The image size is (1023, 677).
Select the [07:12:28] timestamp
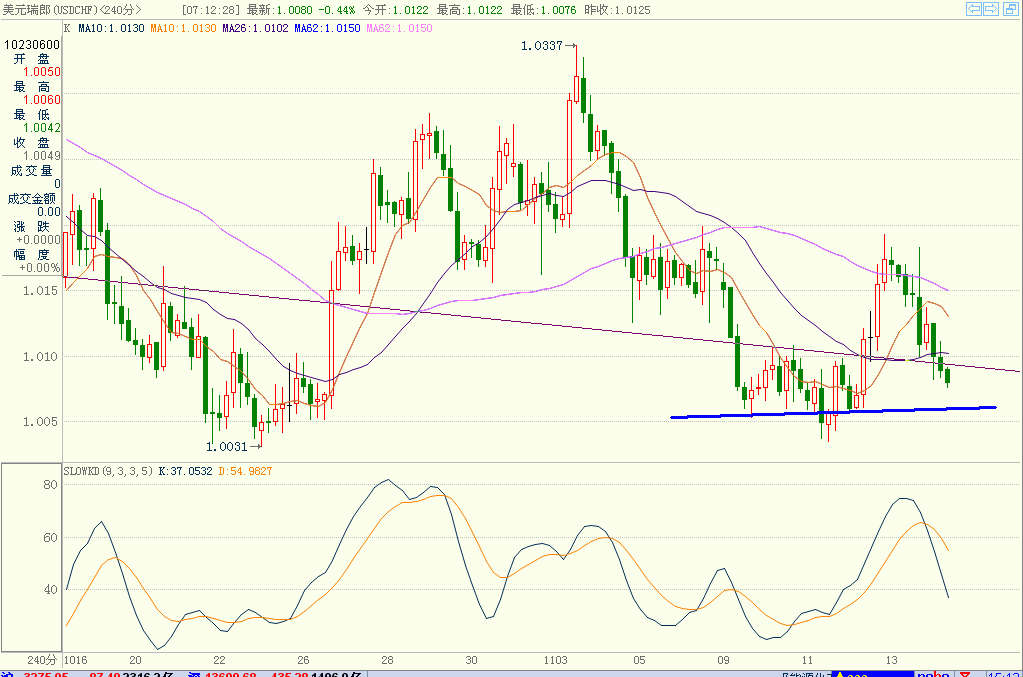click(x=210, y=10)
